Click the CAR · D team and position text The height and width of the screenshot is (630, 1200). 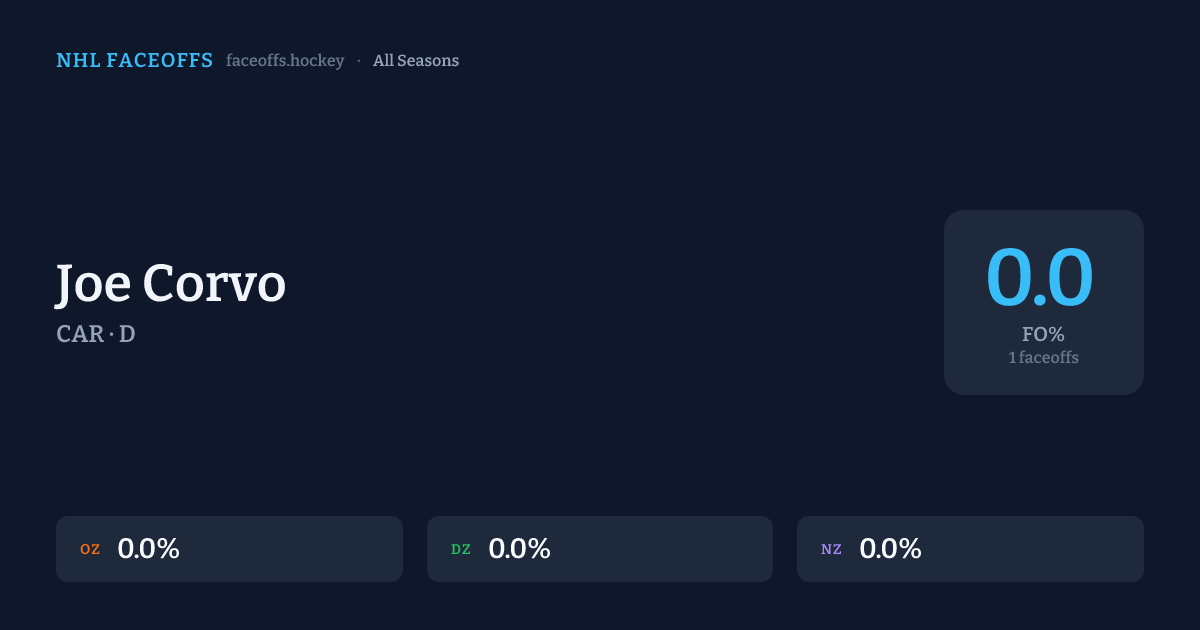[x=96, y=334]
